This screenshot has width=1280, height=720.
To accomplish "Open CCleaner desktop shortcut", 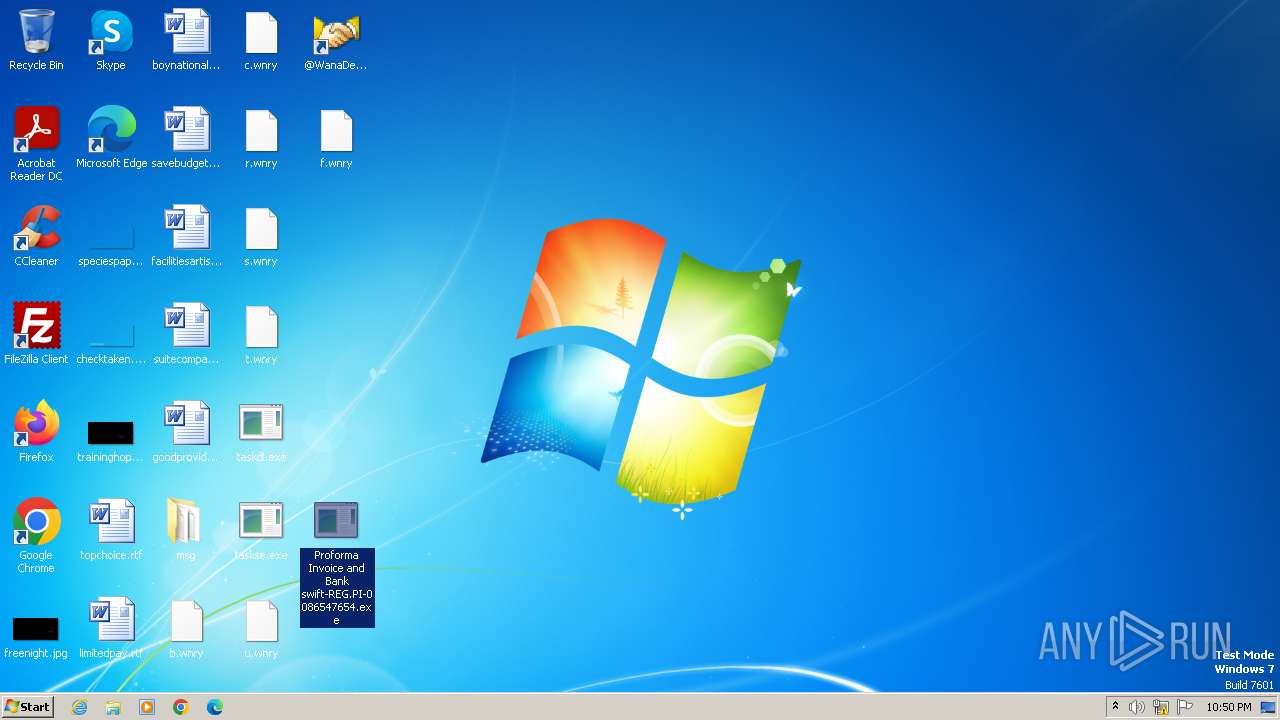I will pyautogui.click(x=36, y=236).
